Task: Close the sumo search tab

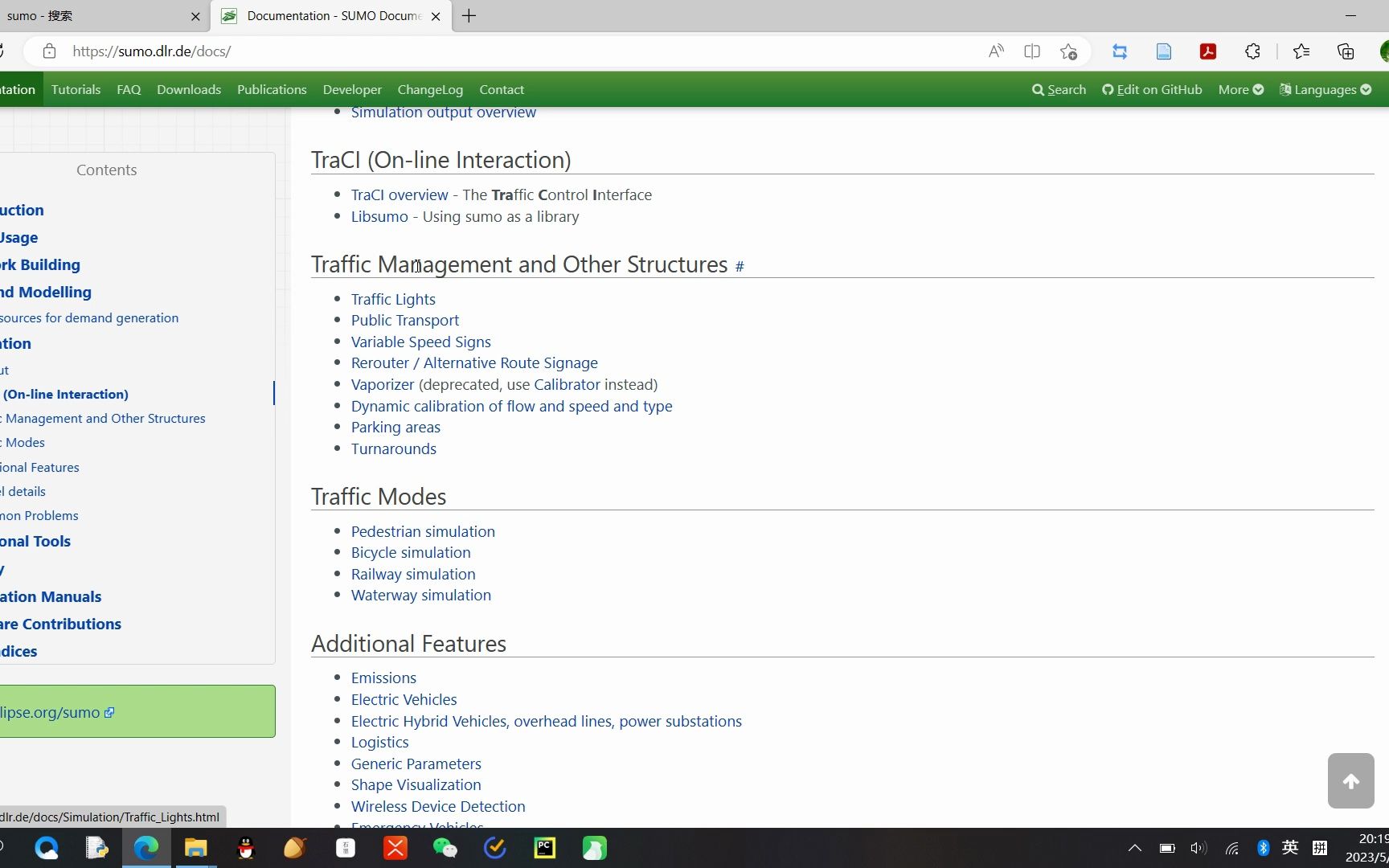Action: 195,16
